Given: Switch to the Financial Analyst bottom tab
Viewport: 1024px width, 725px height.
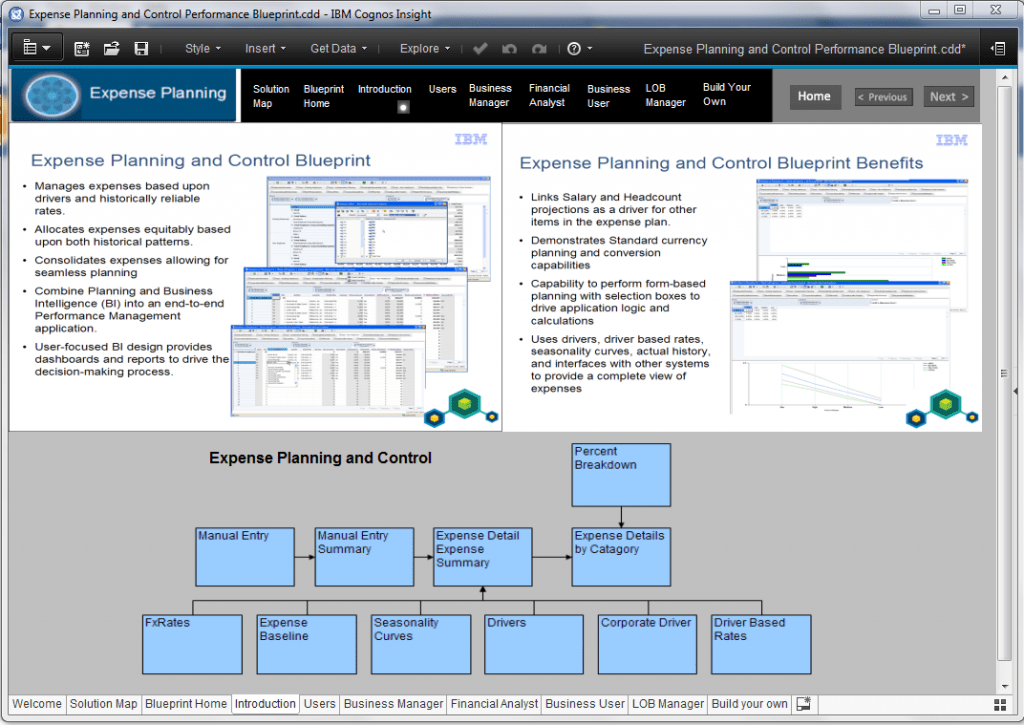Looking at the screenshot, I should (x=494, y=704).
